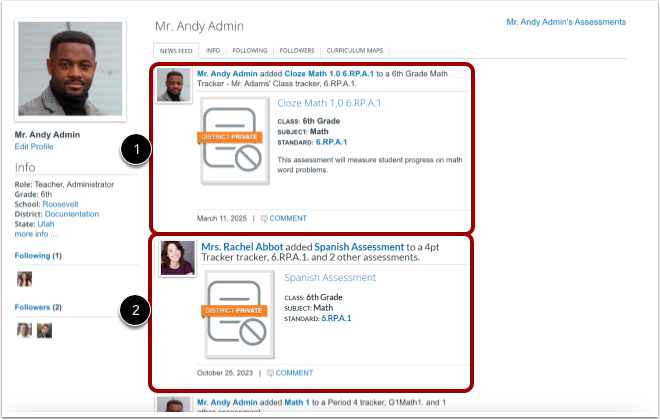This screenshot has height=420, width=660.
Task: Click COMMENT on the October 25, 2023 post
Action: (x=294, y=373)
